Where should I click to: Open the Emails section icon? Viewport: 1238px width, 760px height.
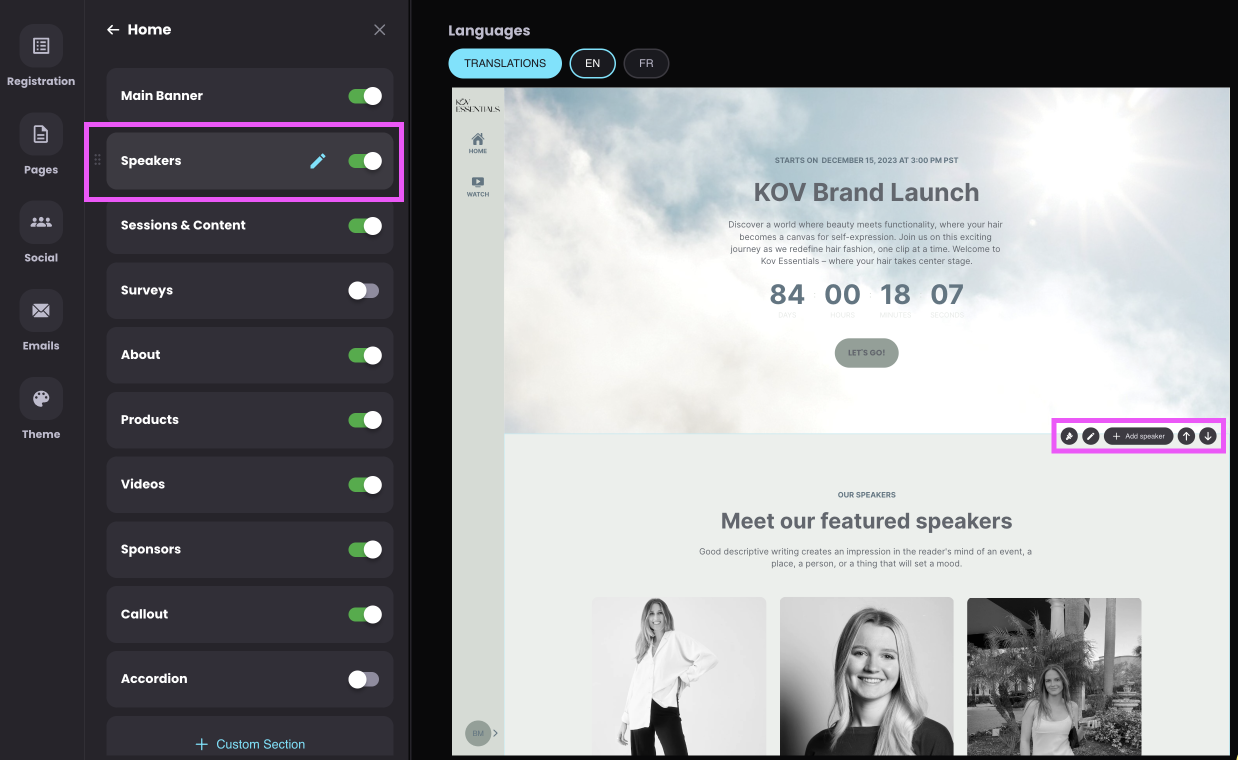click(x=41, y=311)
